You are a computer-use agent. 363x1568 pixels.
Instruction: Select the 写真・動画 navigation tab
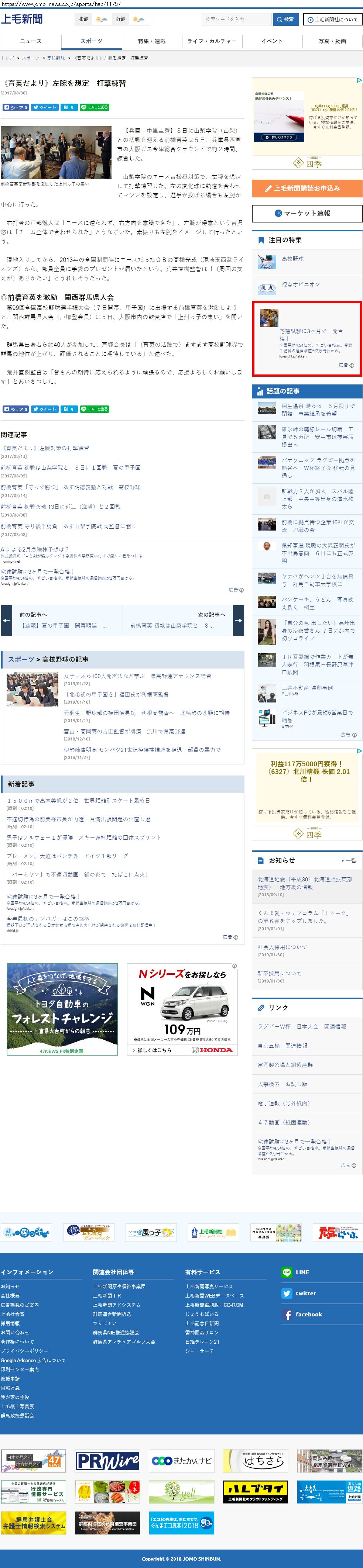[332, 41]
